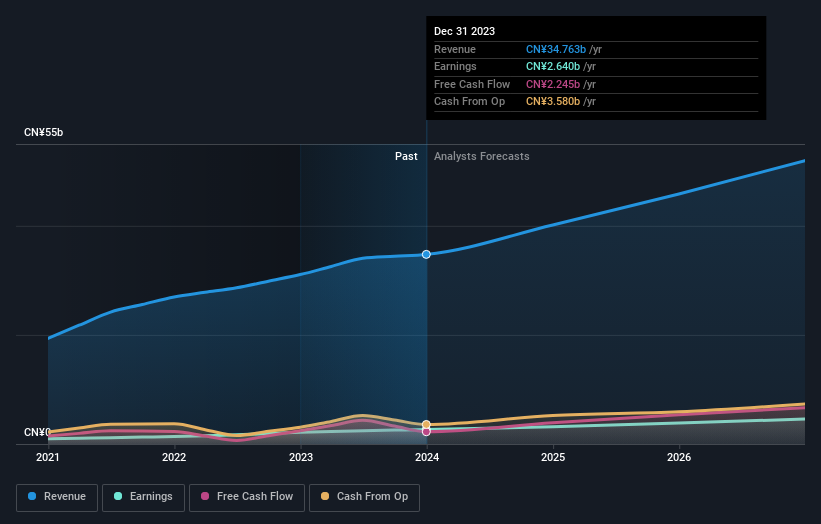Click the Dec 31 2023 tooltip date
This screenshot has width=821, height=524.
pyautogui.click(x=464, y=31)
